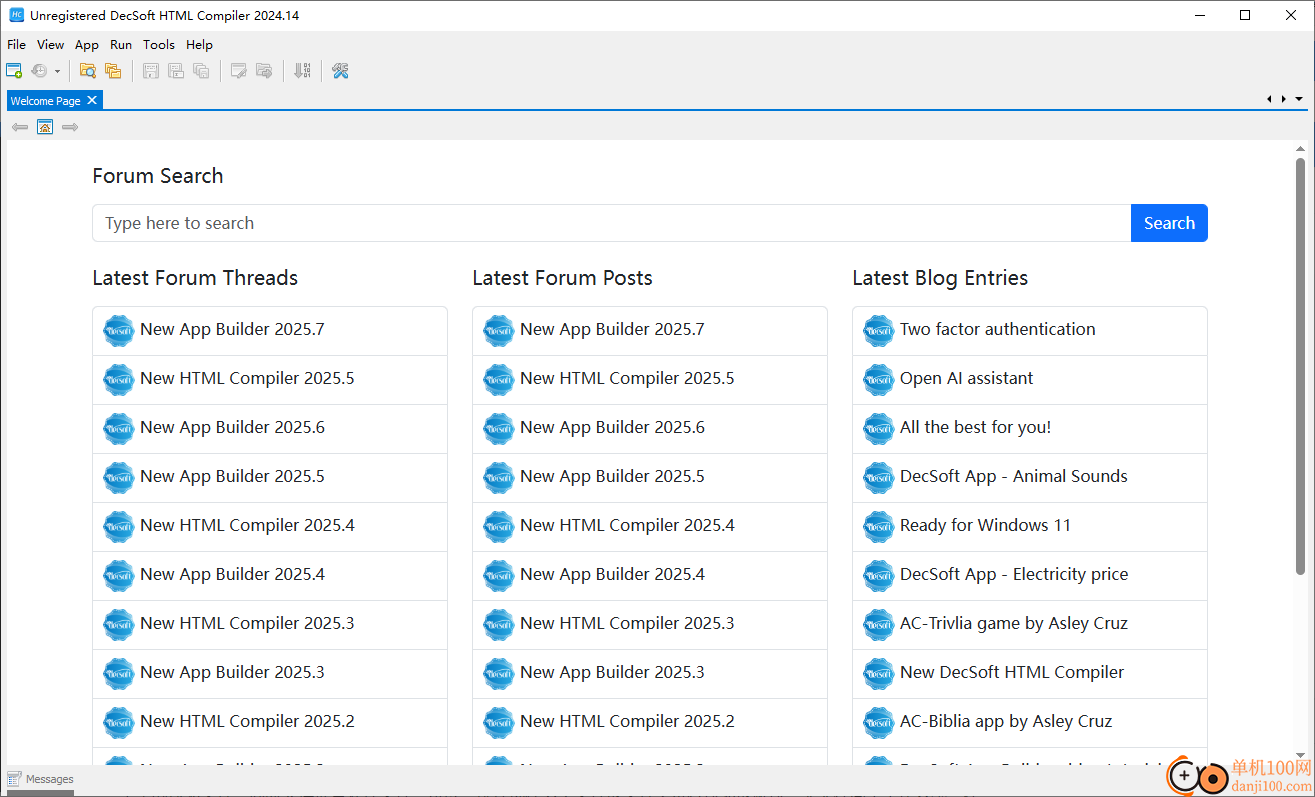Click the Save As toolbar icon
This screenshot has width=1315, height=797.
(x=176, y=71)
